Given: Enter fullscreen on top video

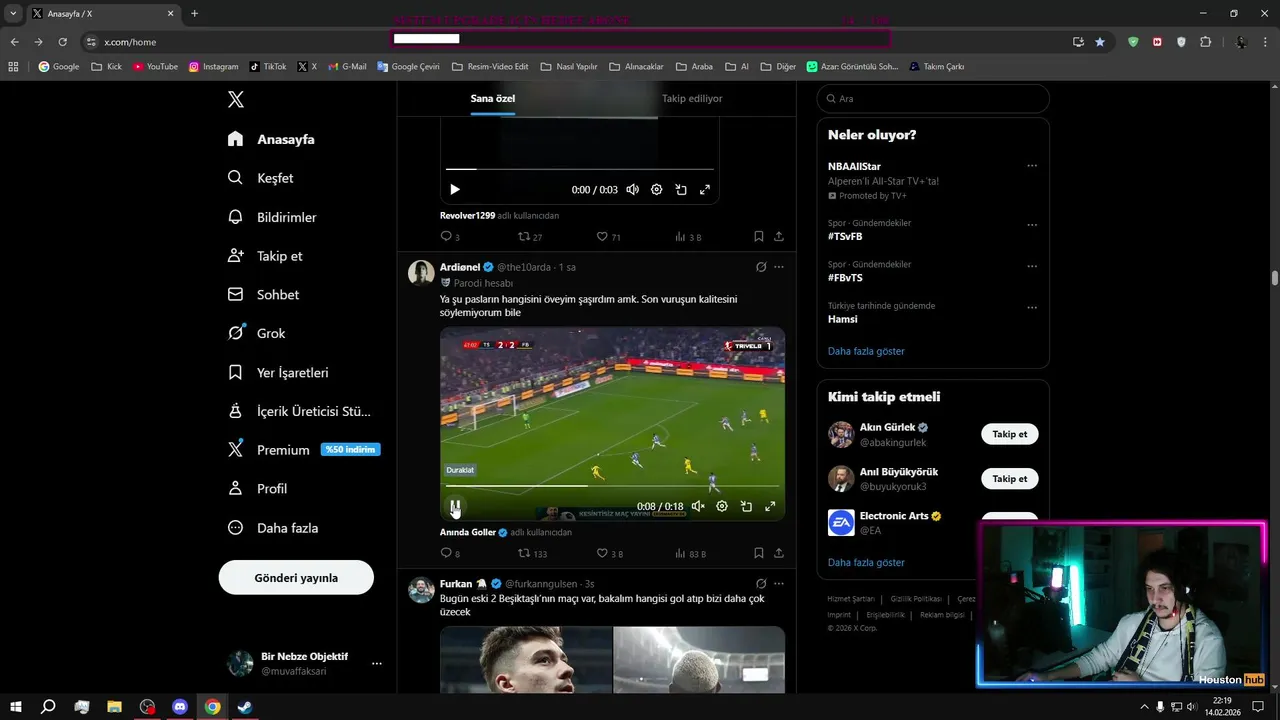Looking at the screenshot, I should (x=705, y=190).
